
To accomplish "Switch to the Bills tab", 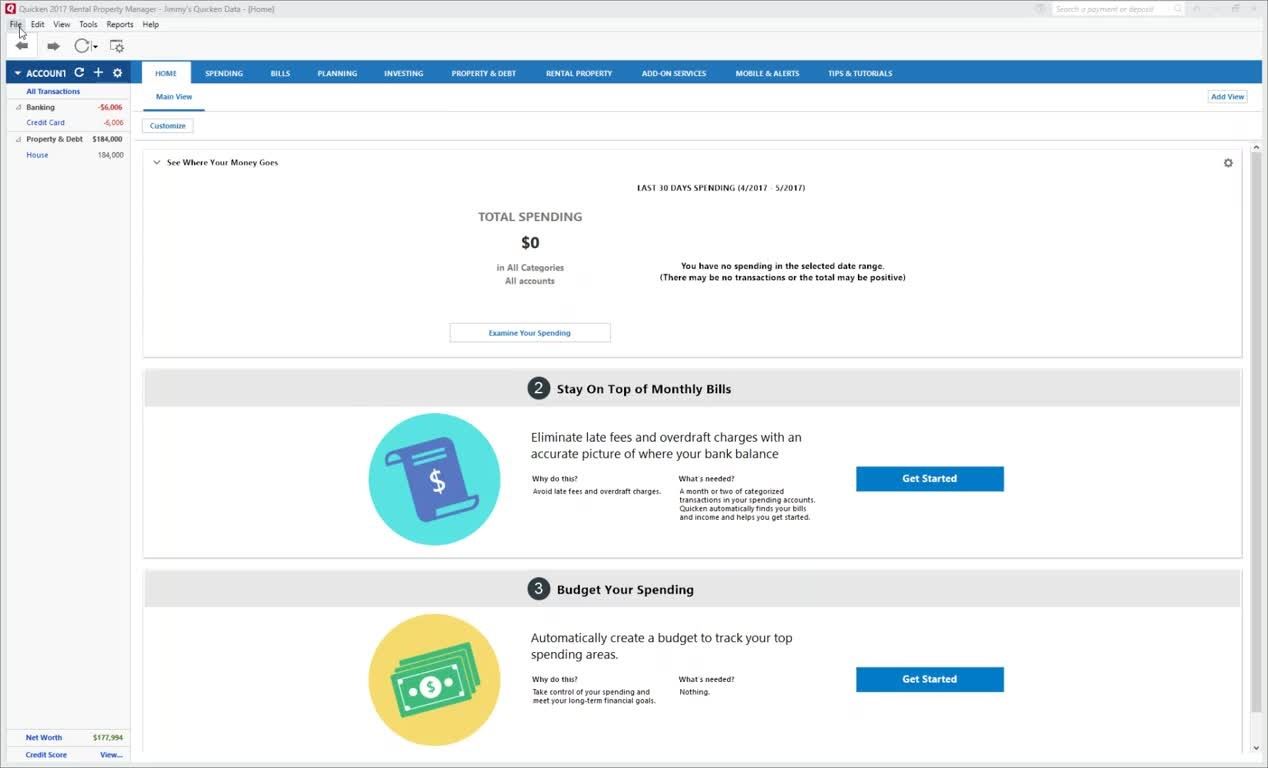I will point(280,73).
